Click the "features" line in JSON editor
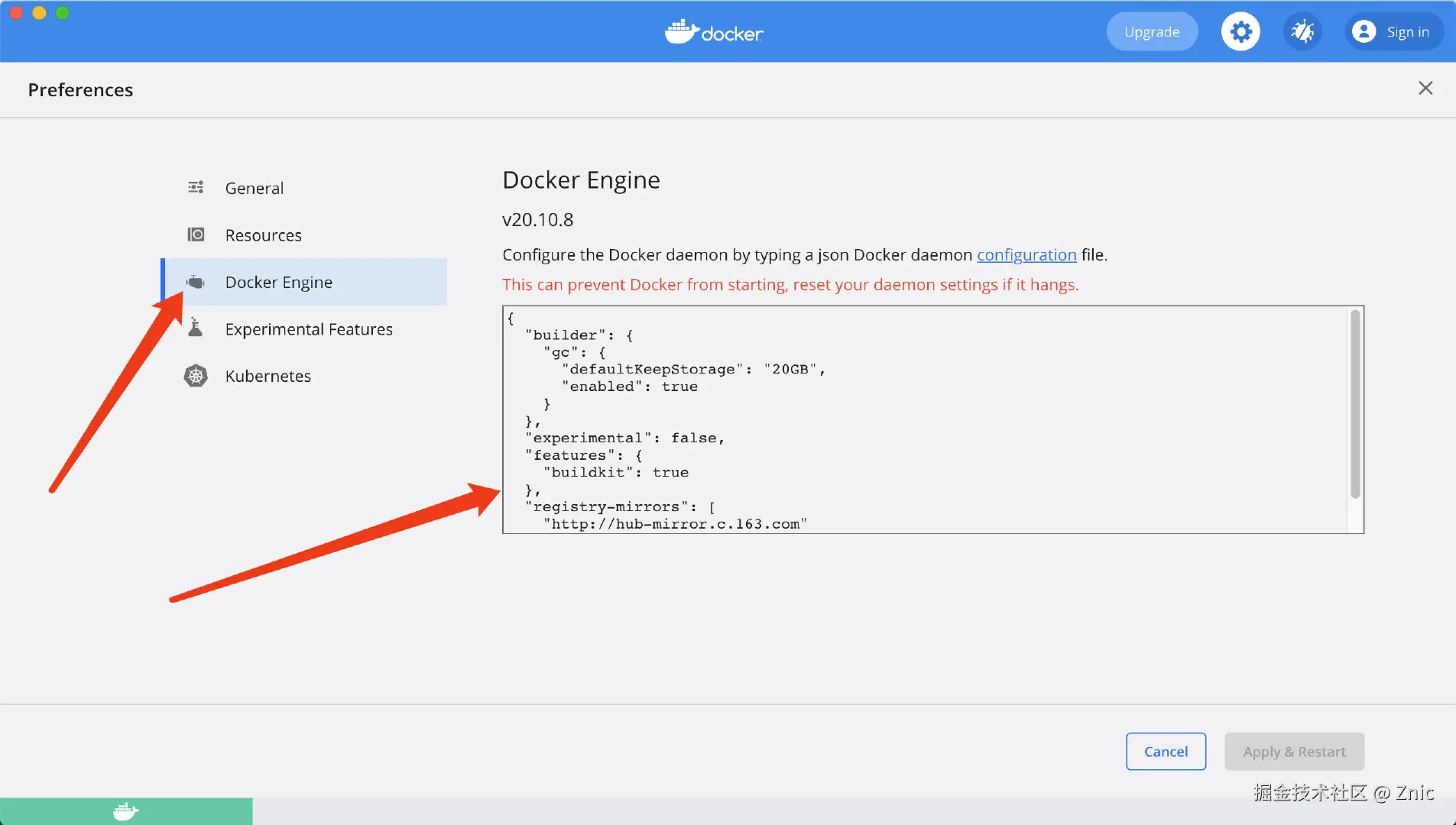Viewport: 1456px width, 825px height. [x=584, y=456]
